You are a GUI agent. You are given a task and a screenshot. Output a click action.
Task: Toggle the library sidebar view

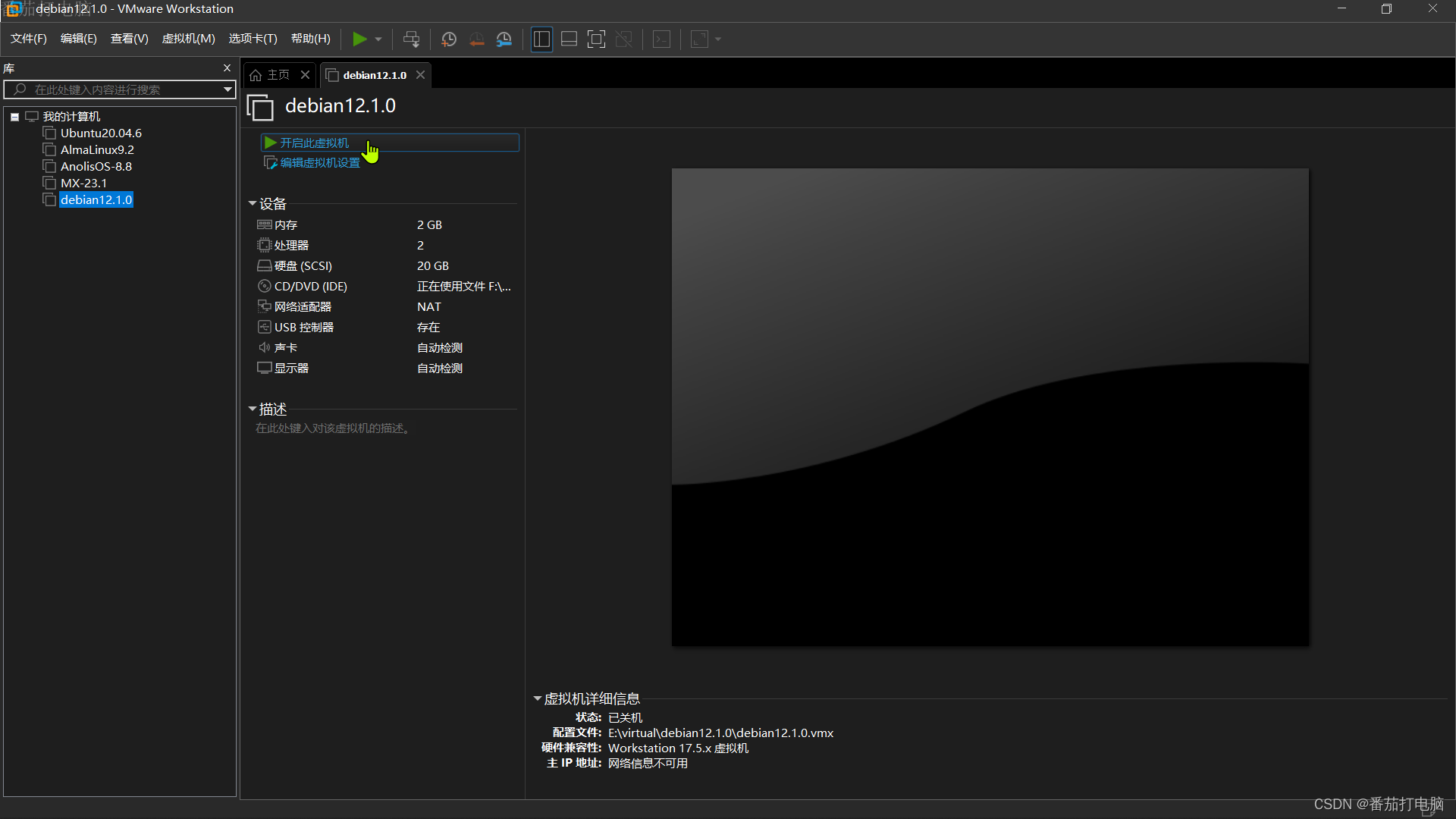coord(541,39)
